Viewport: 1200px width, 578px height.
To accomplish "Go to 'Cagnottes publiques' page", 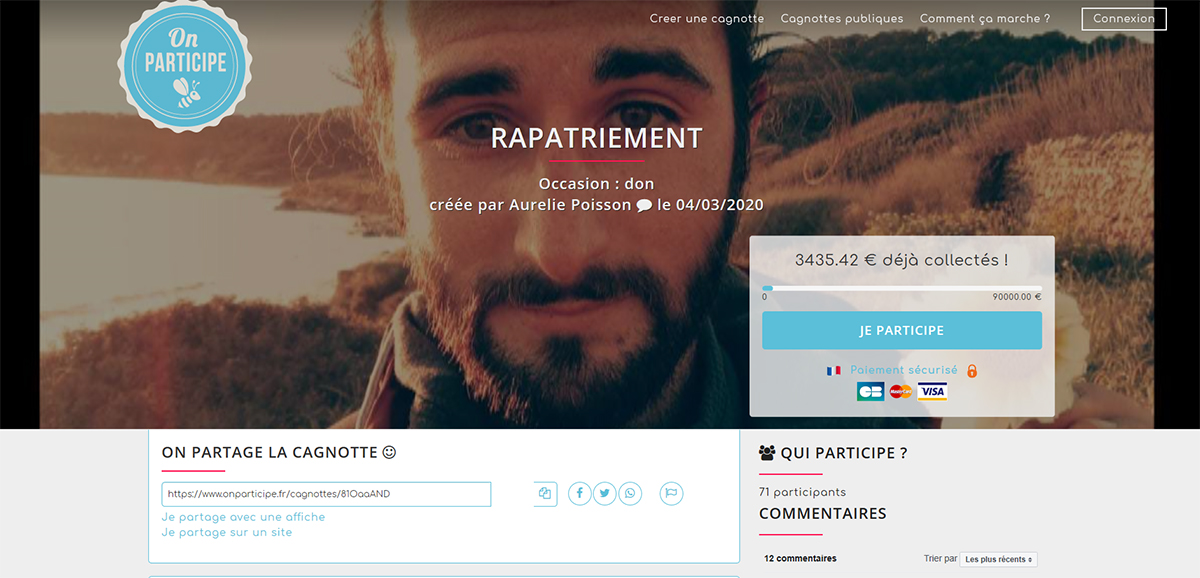I will 842,18.
